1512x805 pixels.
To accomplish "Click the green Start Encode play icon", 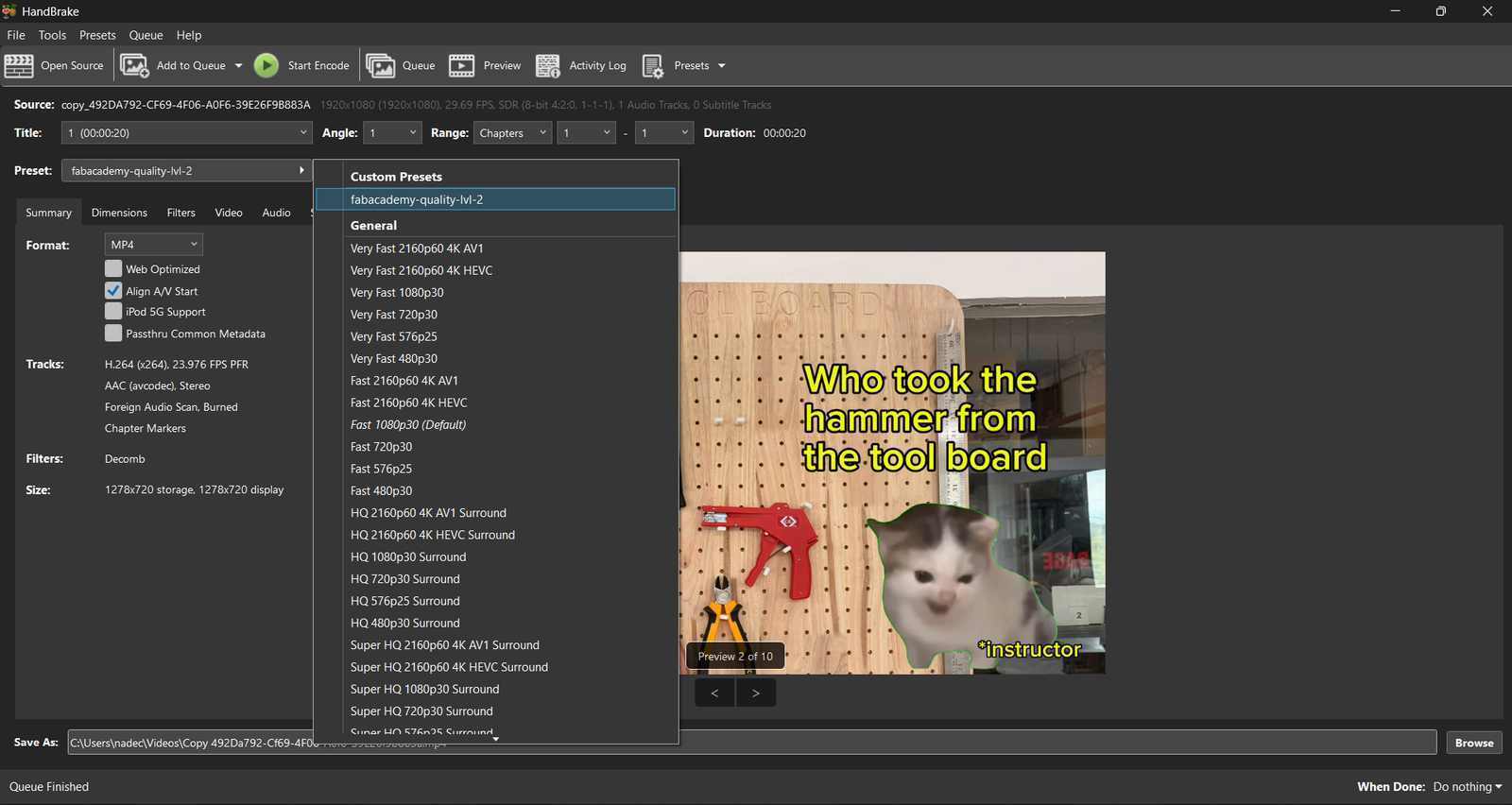I will [266, 65].
